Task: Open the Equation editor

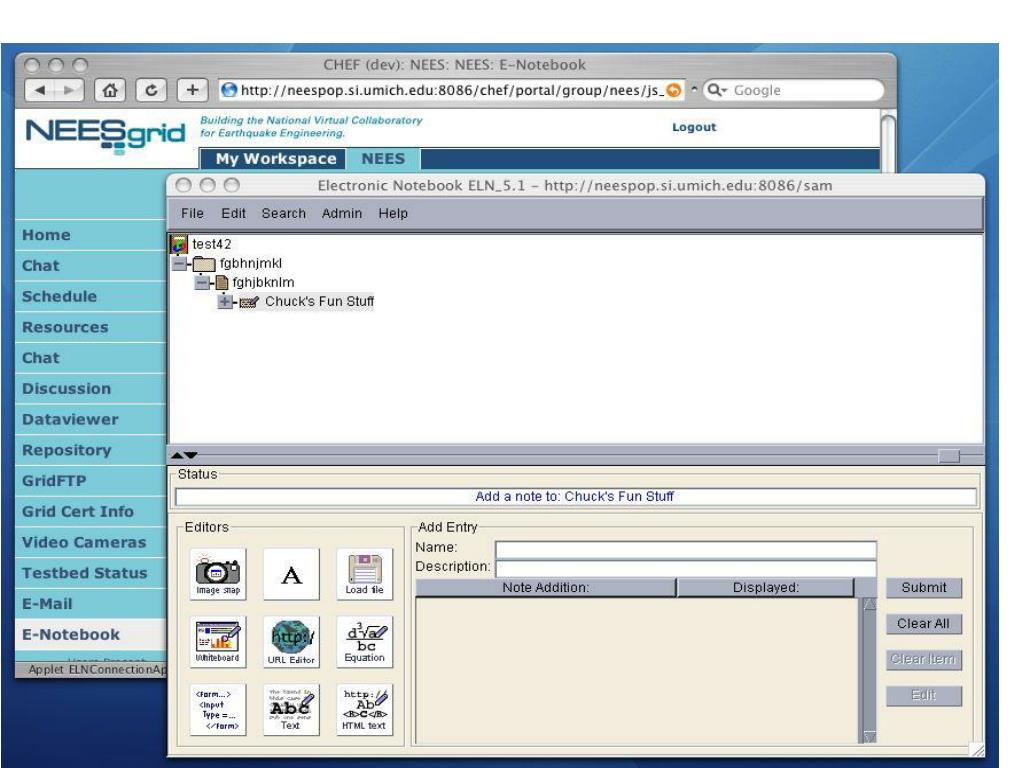Action: point(364,641)
